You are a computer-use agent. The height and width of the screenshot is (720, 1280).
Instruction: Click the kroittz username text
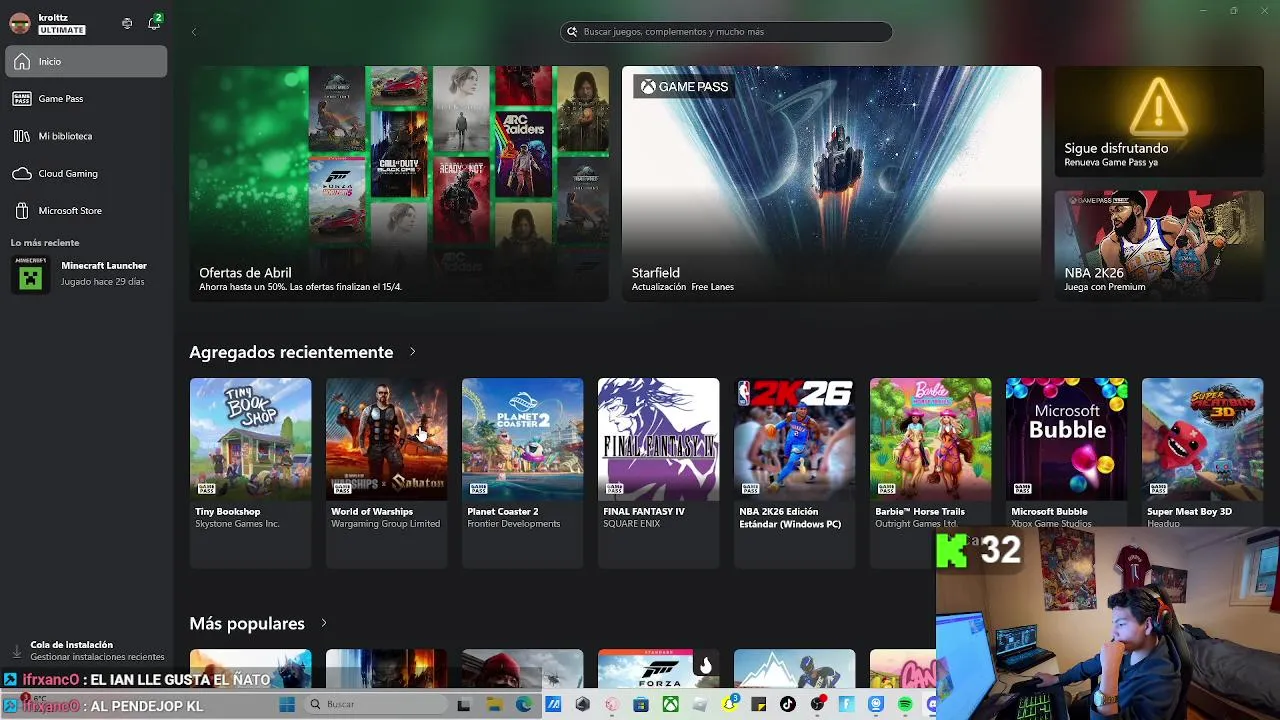click(53, 18)
